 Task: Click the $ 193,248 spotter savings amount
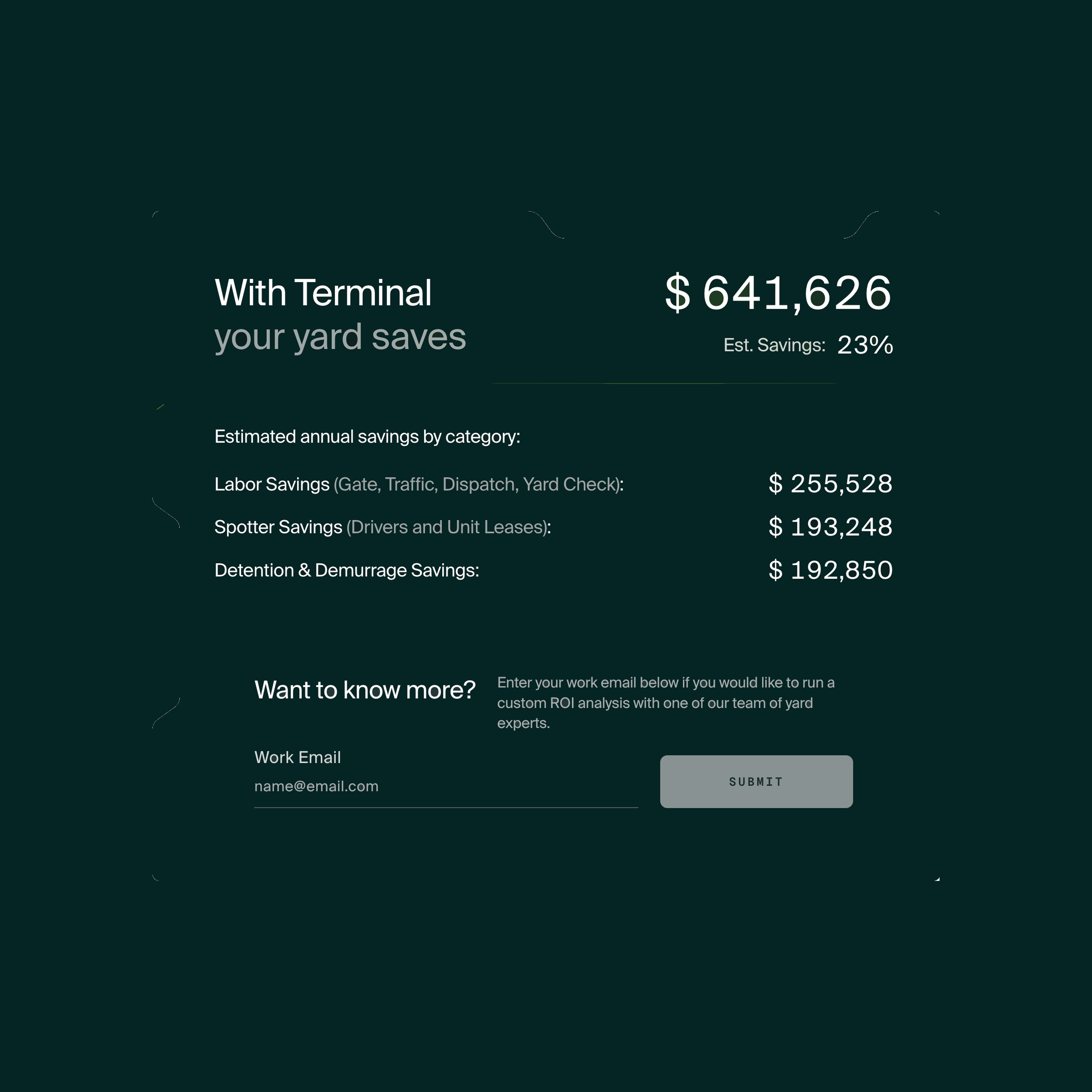click(x=830, y=527)
